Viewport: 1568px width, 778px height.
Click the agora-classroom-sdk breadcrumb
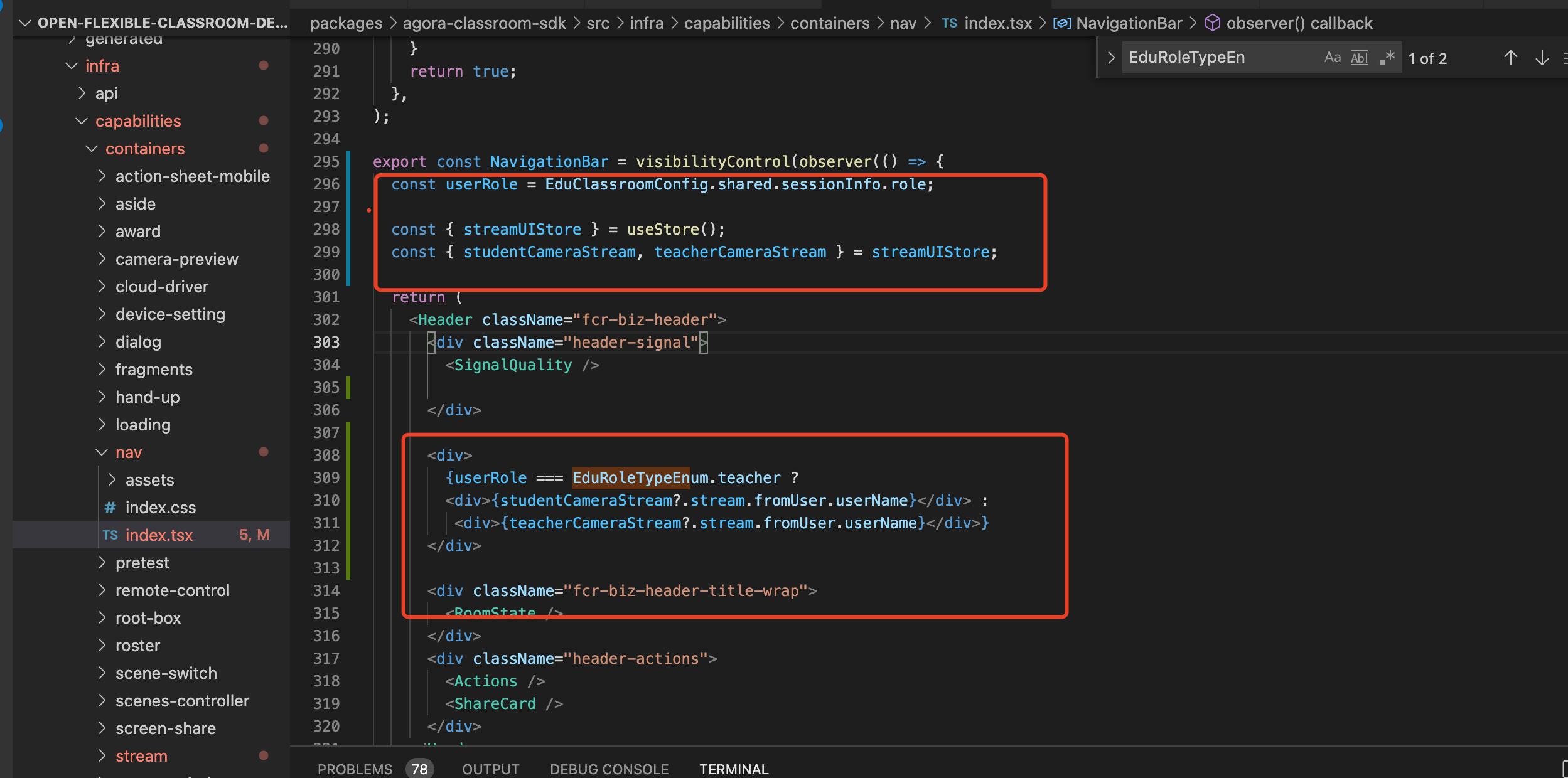[x=485, y=24]
